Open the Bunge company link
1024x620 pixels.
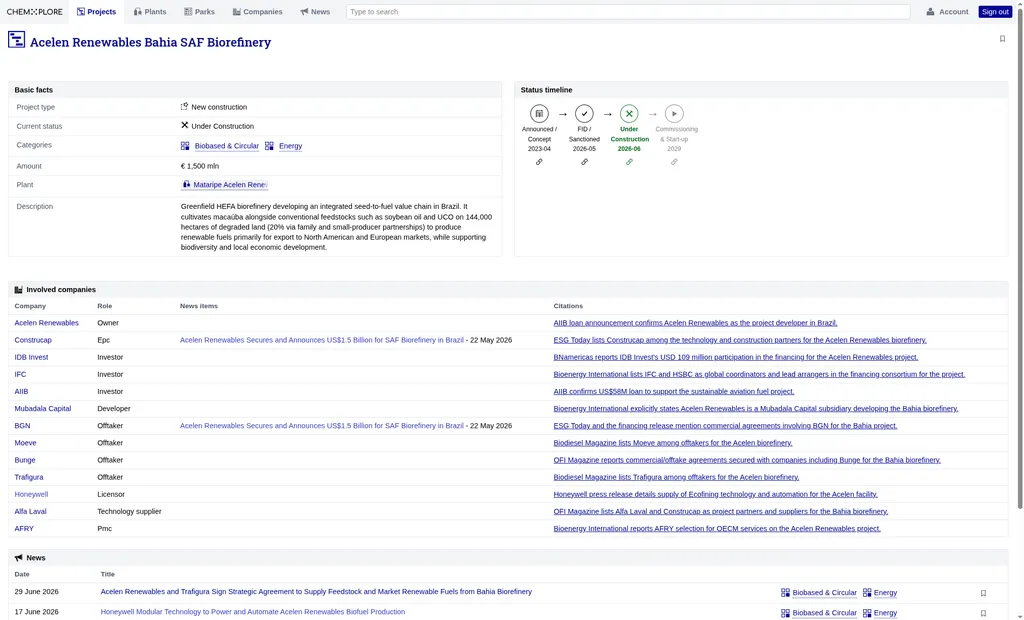click(x=25, y=460)
